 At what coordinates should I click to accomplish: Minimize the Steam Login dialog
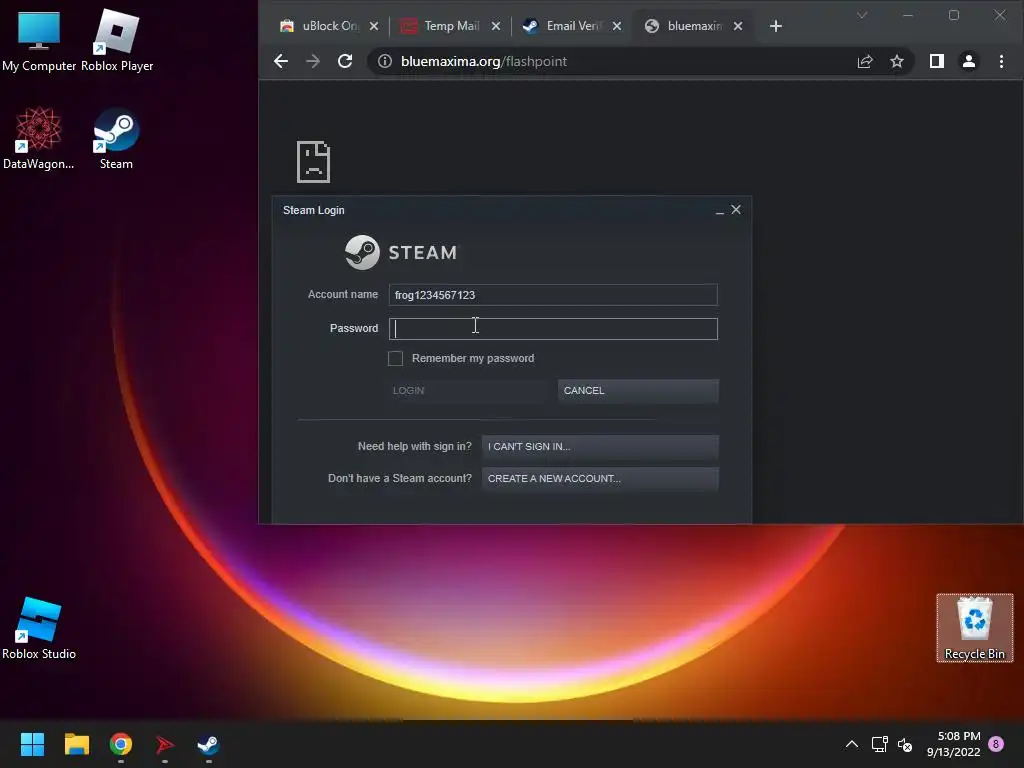coord(720,211)
